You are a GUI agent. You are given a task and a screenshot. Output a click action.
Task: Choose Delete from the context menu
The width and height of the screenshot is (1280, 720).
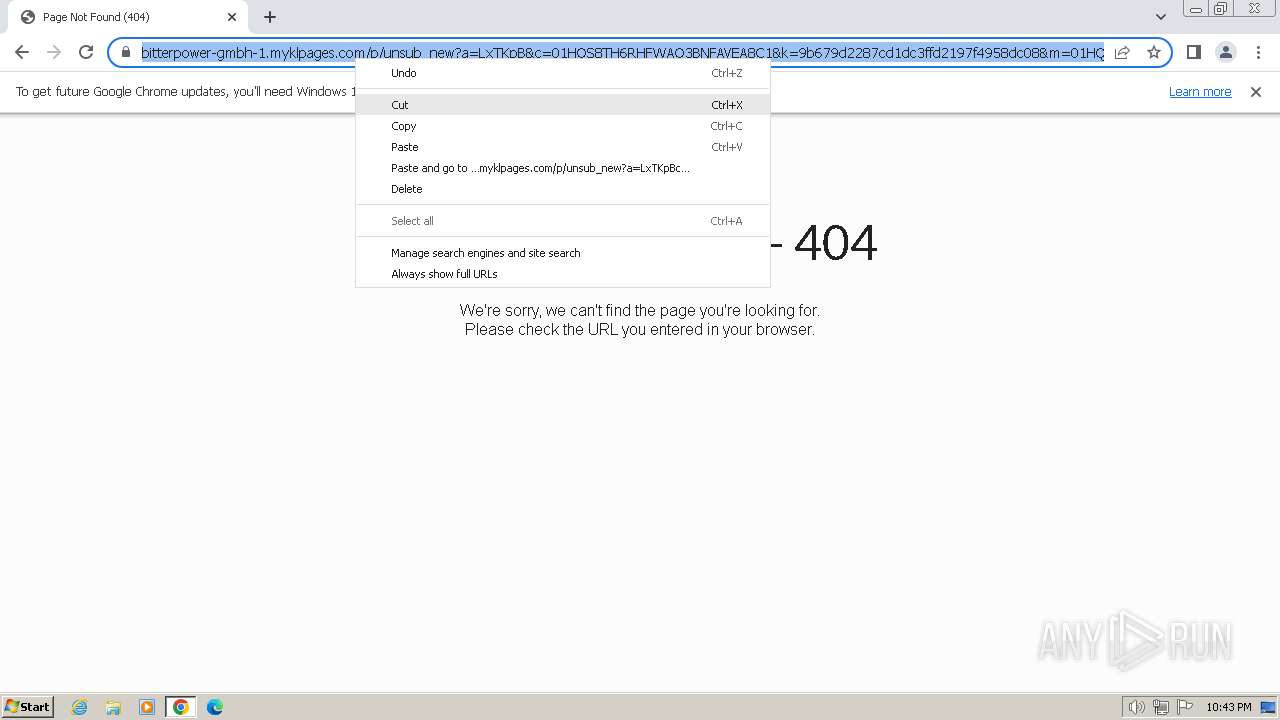point(563,189)
